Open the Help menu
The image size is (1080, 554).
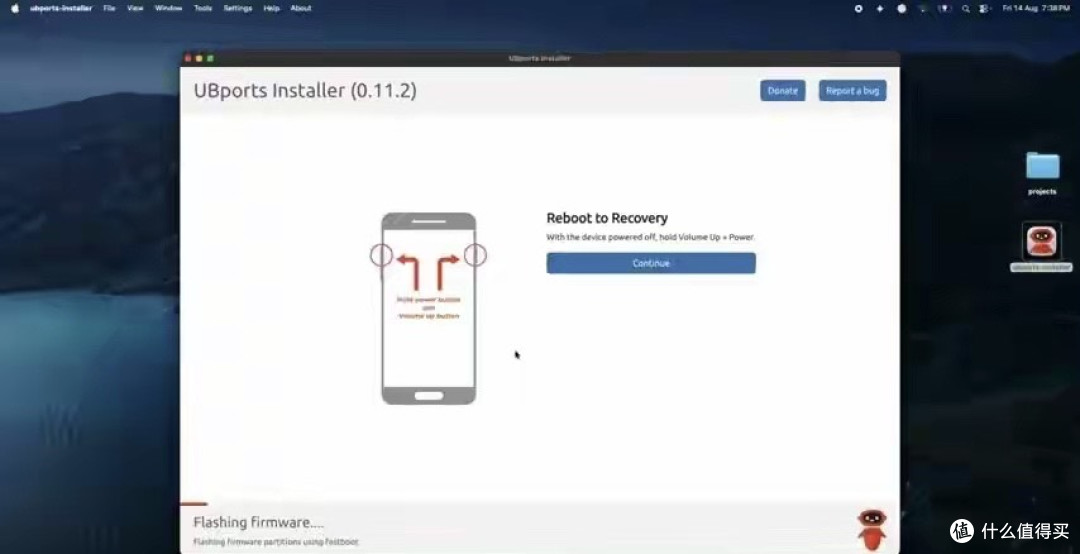click(x=271, y=8)
